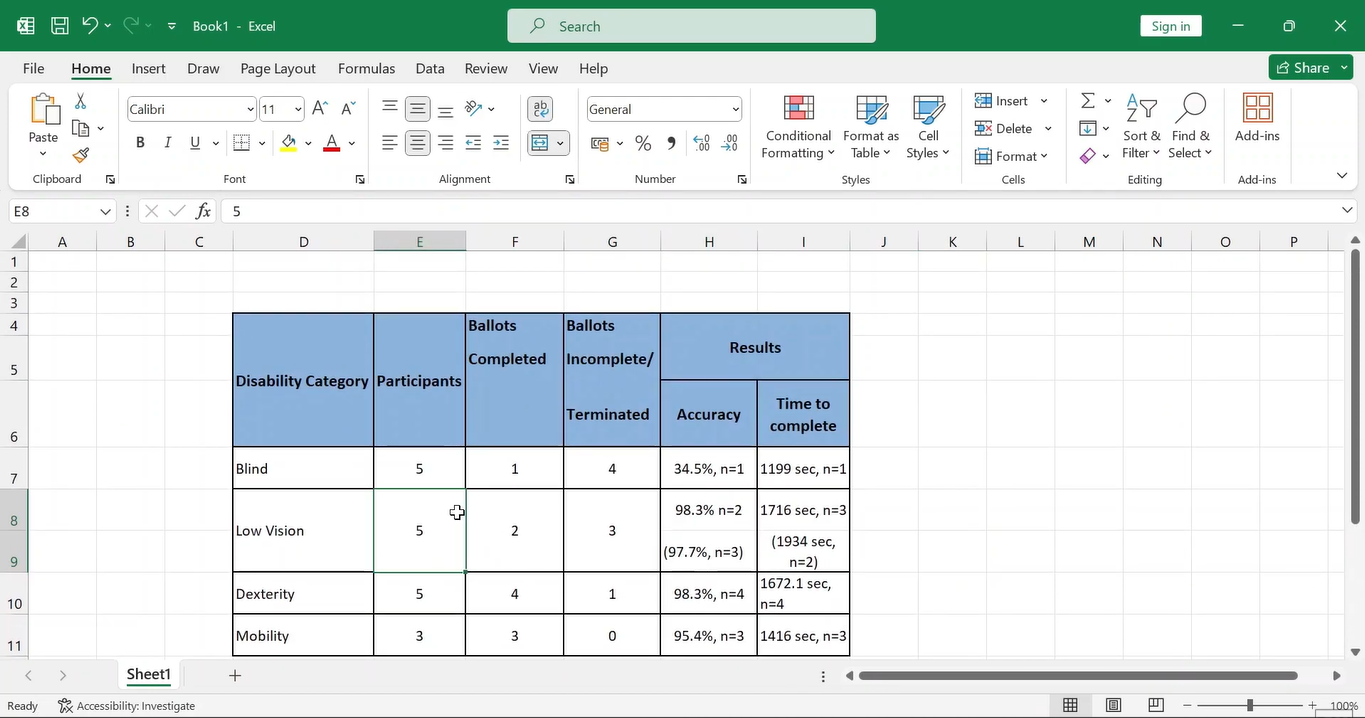Click the Clear eraser icon
1365x718 pixels.
point(1088,156)
